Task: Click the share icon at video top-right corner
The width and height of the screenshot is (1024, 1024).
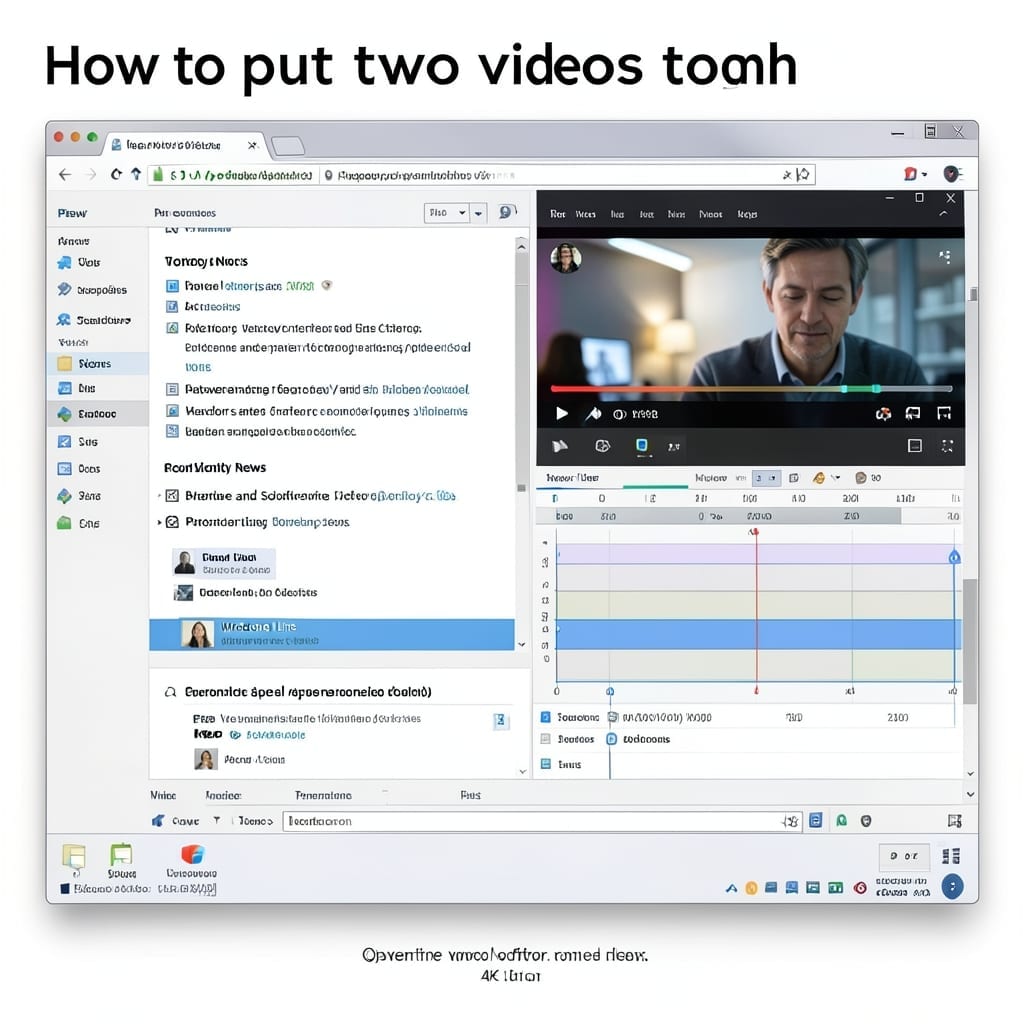Action: [x=944, y=257]
